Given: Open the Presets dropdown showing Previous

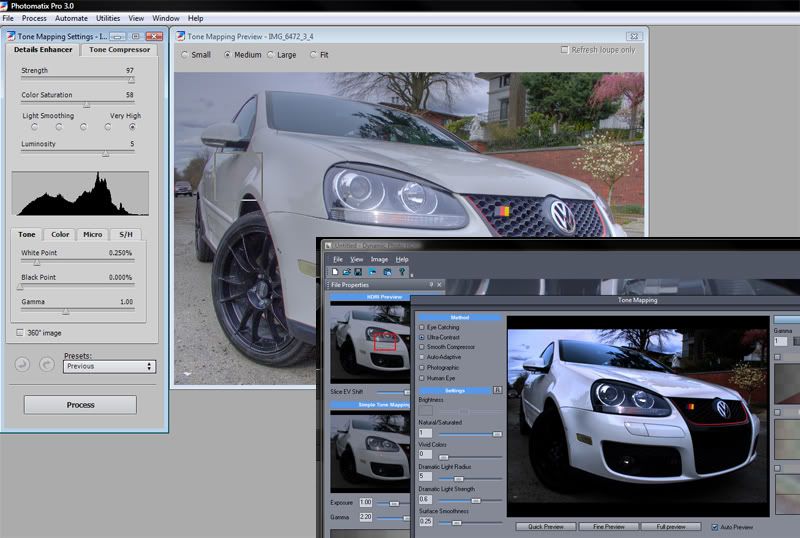Looking at the screenshot, I should [x=109, y=366].
